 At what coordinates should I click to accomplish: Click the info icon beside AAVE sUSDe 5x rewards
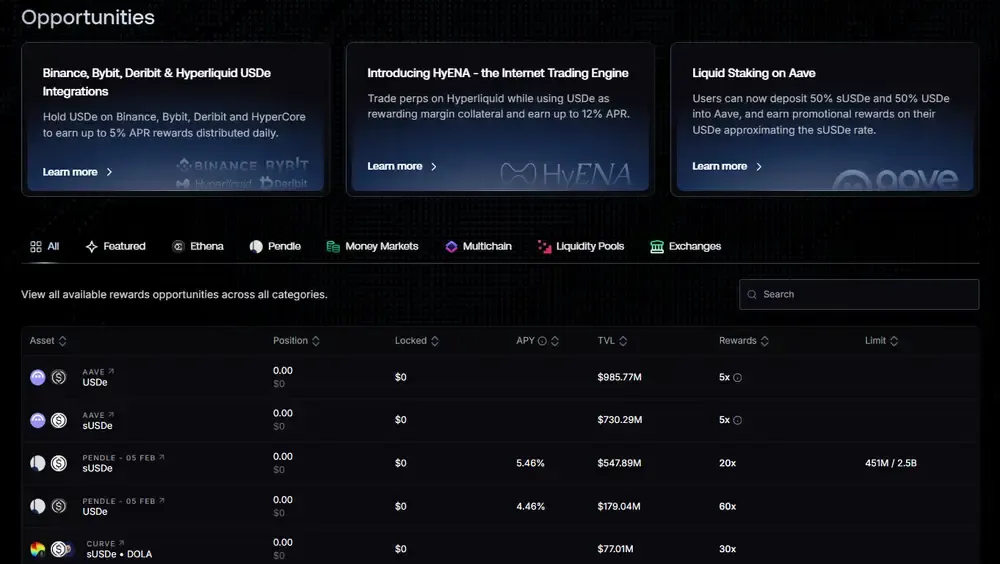pos(738,420)
